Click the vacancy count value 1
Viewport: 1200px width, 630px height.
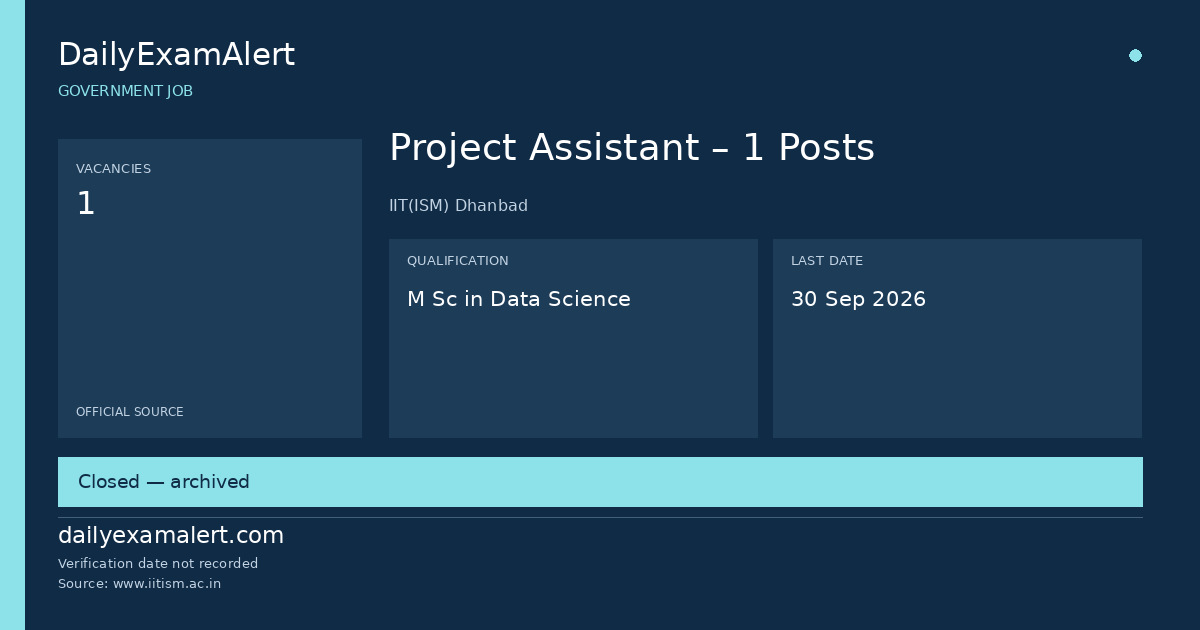point(86,204)
